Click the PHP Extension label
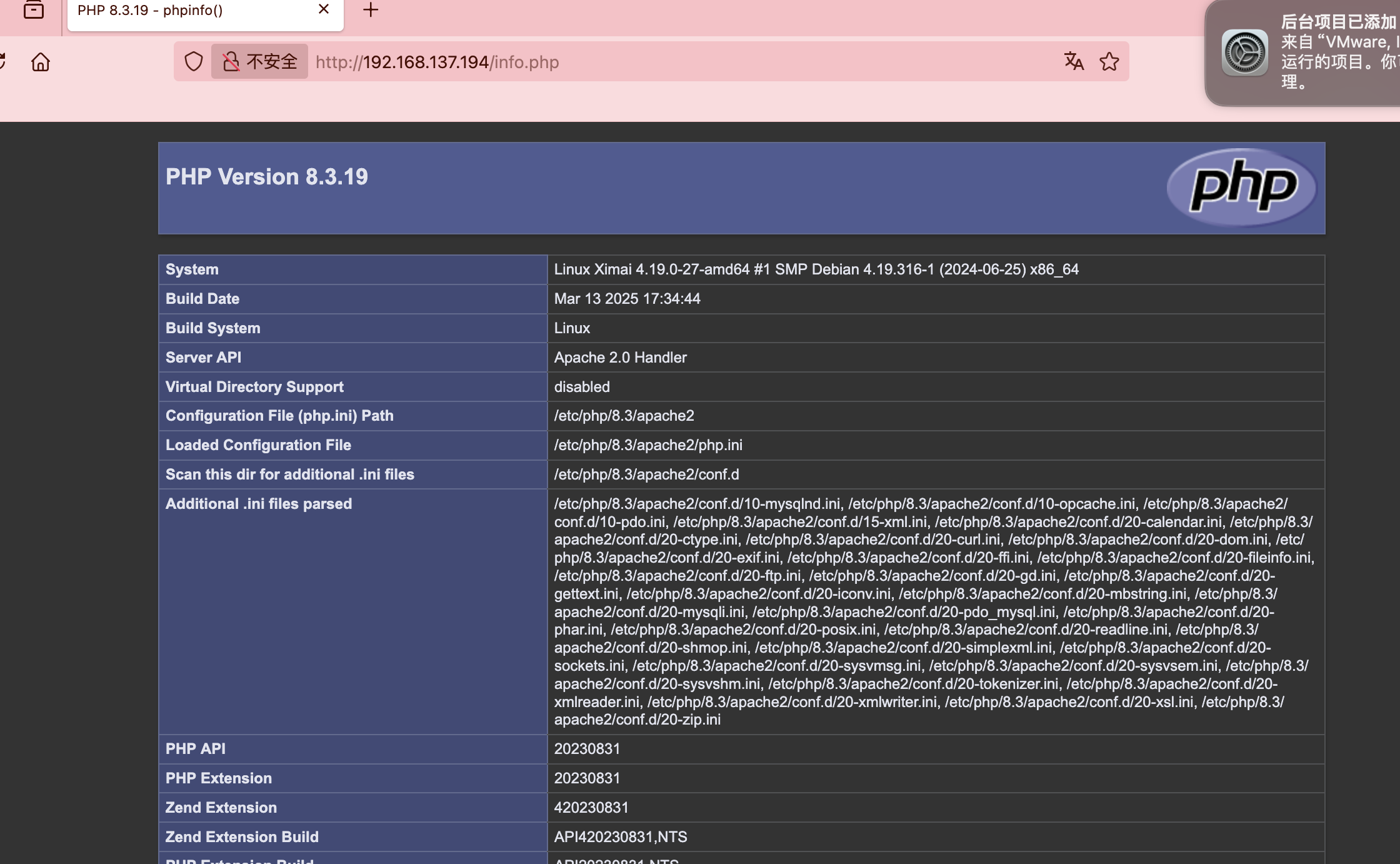Image resolution: width=1400 pixels, height=864 pixels. click(x=219, y=778)
